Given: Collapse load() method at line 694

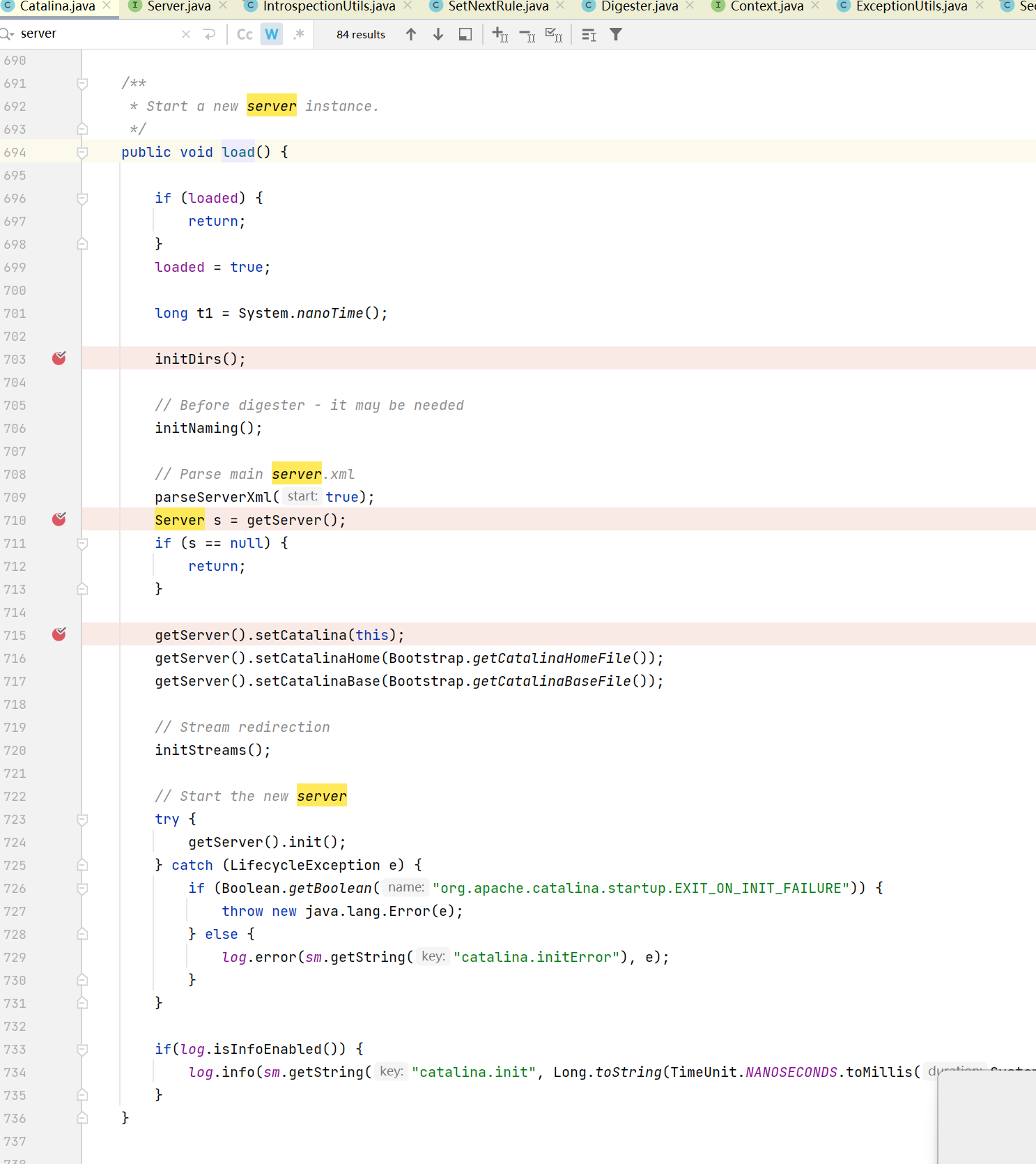Looking at the screenshot, I should pyautogui.click(x=82, y=153).
